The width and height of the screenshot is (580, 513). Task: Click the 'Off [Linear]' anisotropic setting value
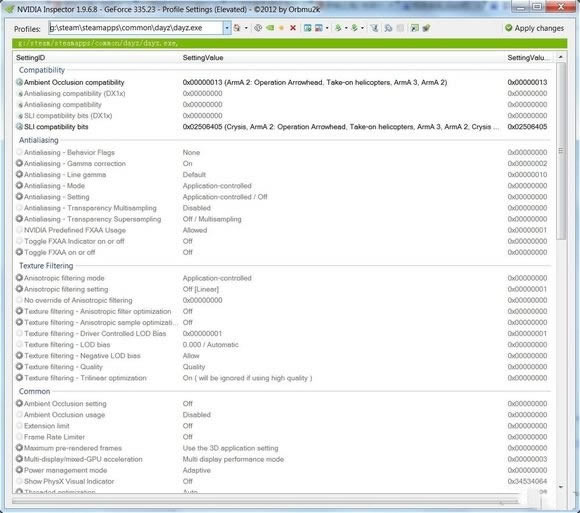[200, 289]
